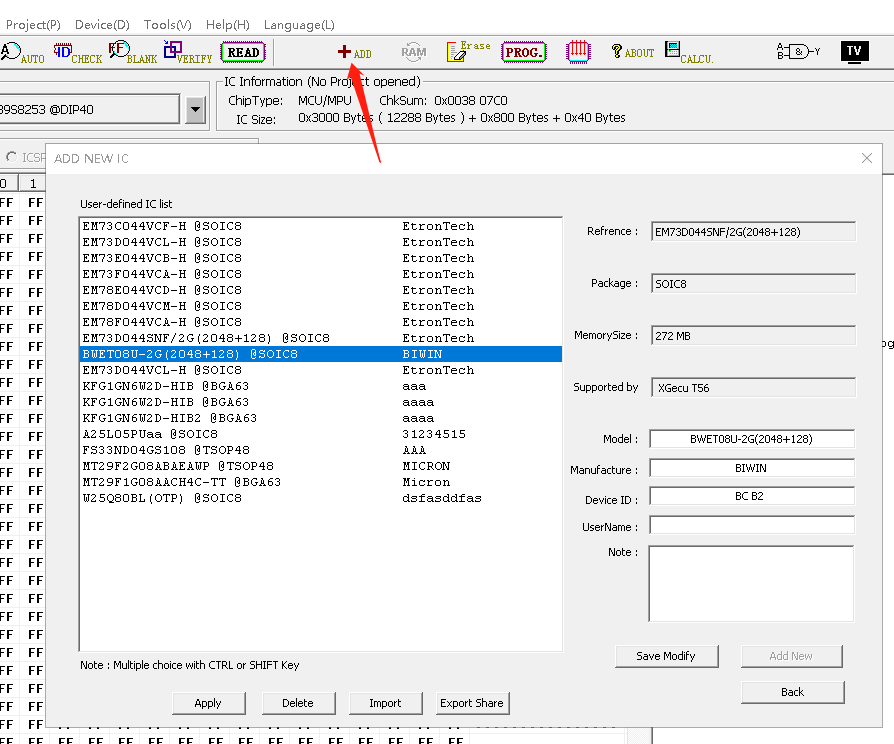The image size is (894, 744).
Task: Select the ICSP radio button
Action: pos(12,157)
